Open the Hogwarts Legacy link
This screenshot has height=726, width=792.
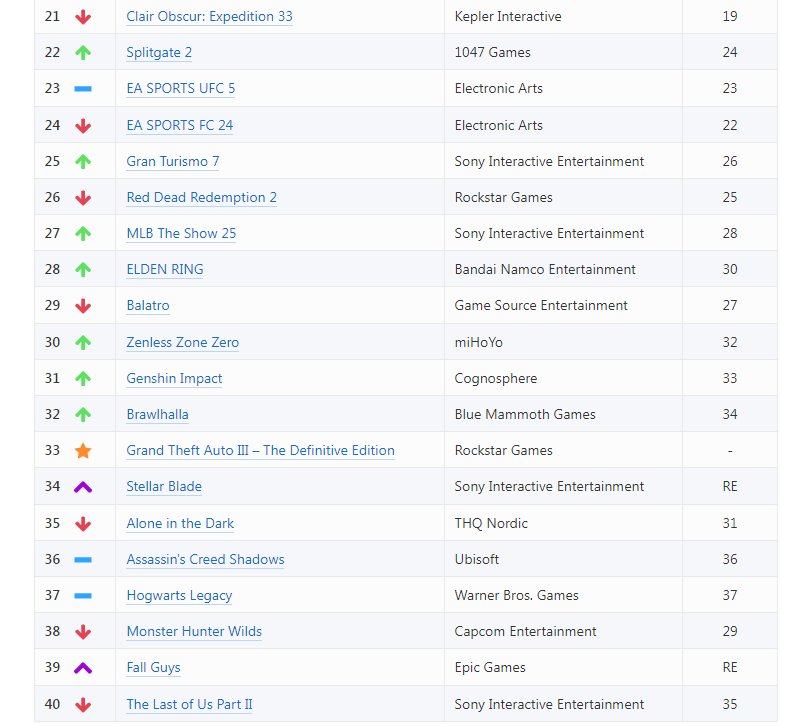point(179,596)
